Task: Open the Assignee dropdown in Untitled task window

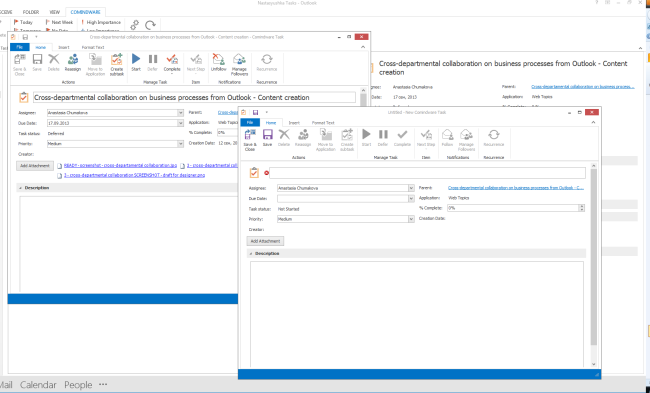Action: coord(411,188)
